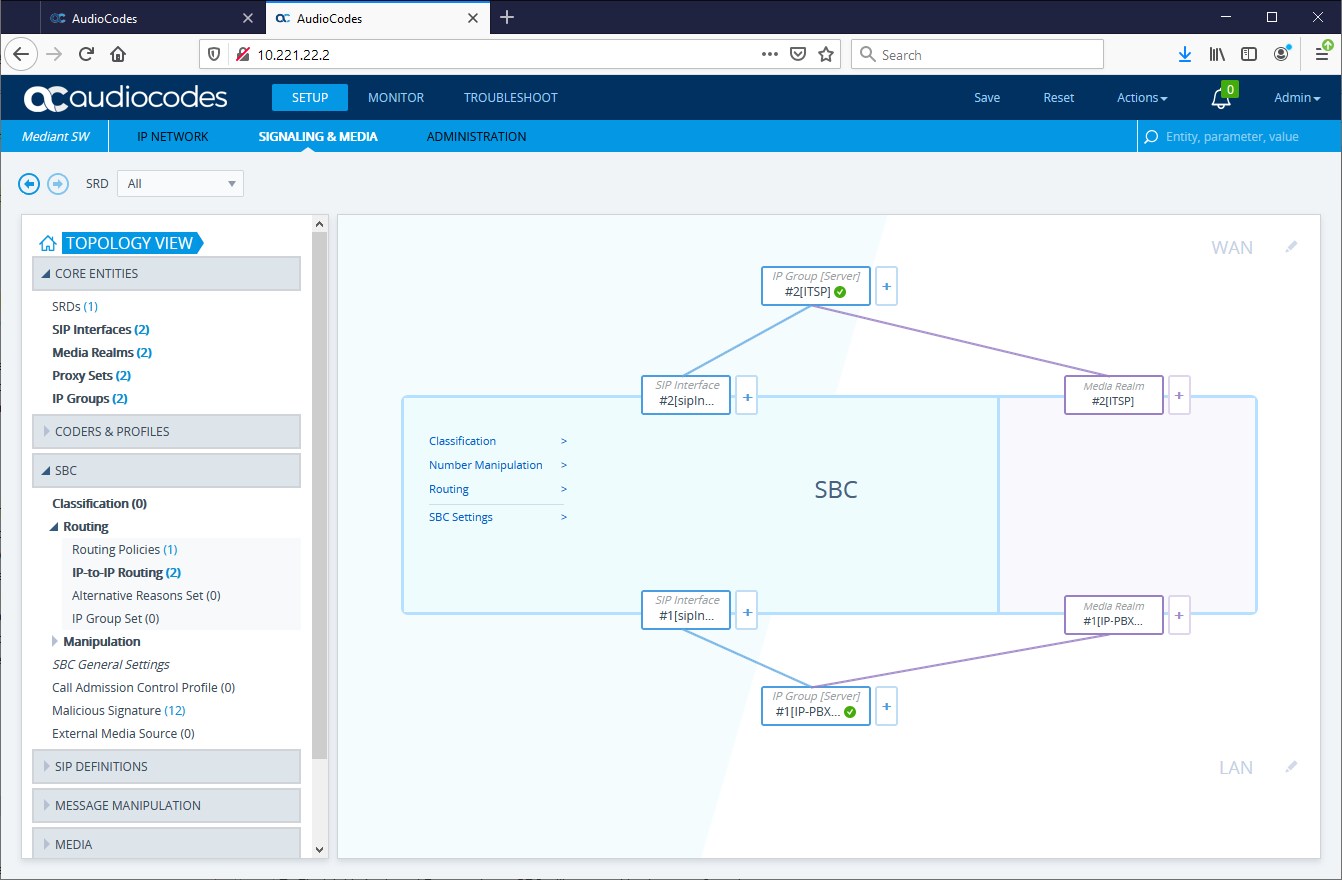Click the plus button beside Media Realm #2
The width and height of the screenshot is (1342, 880).
tap(1179, 395)
